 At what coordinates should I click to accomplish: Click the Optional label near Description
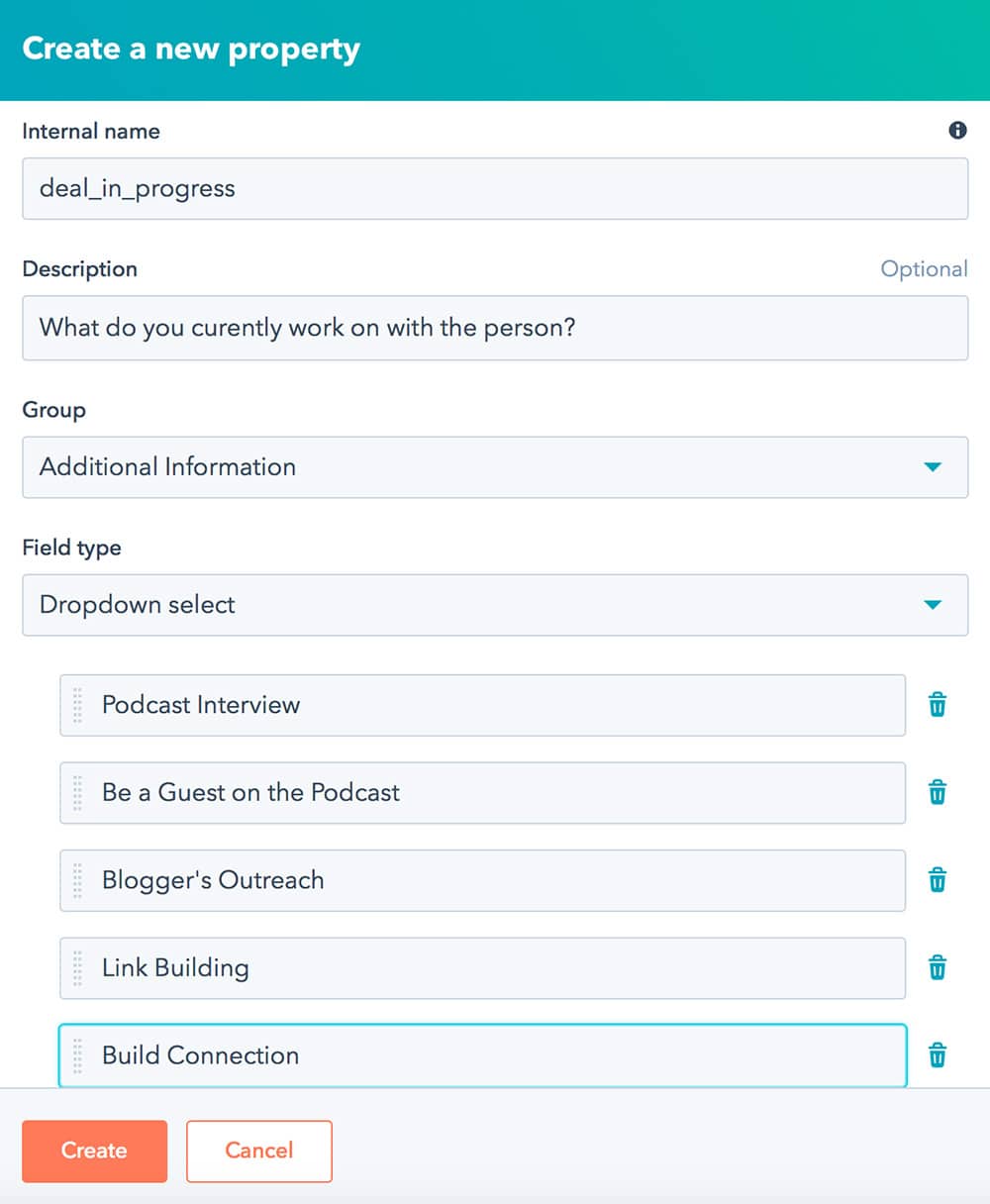pos(925,268)
